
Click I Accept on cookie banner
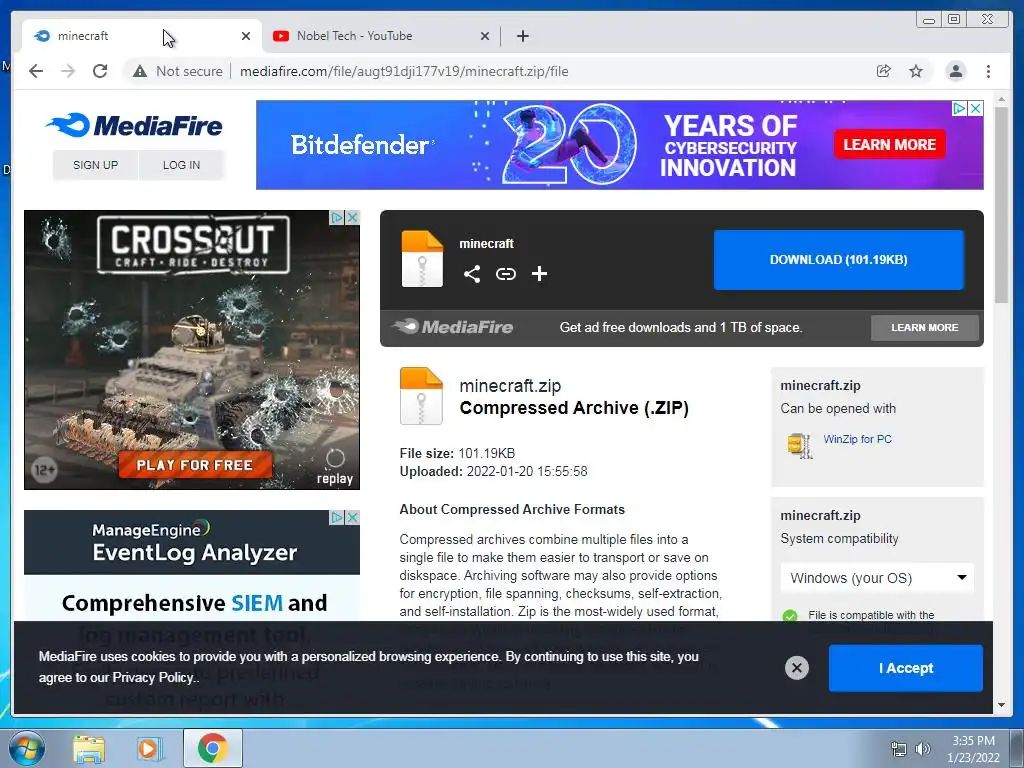click(x=905, y=668)
